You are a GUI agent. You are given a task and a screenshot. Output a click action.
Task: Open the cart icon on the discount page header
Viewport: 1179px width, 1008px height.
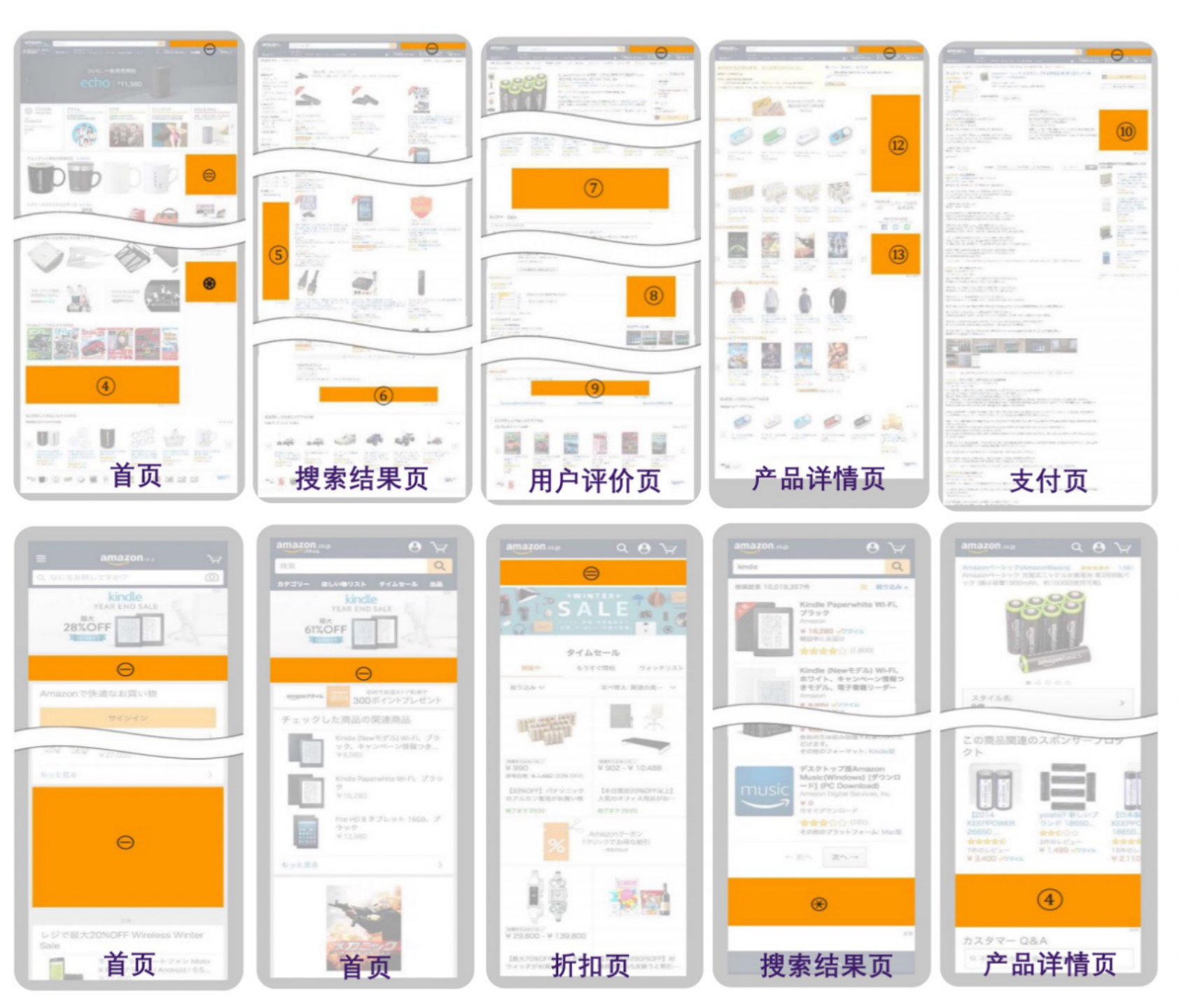click(669, 548)
